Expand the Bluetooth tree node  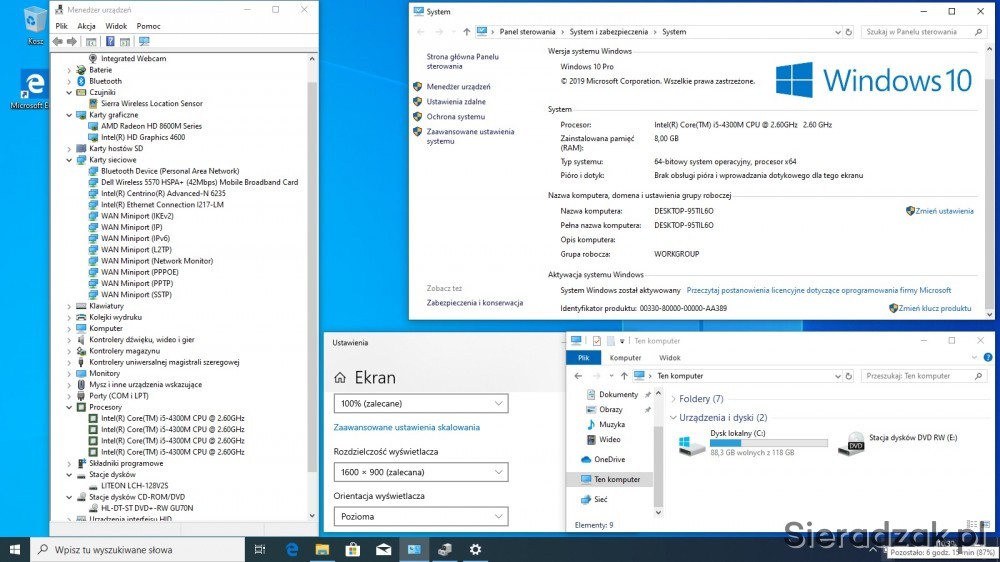(69, 82)
